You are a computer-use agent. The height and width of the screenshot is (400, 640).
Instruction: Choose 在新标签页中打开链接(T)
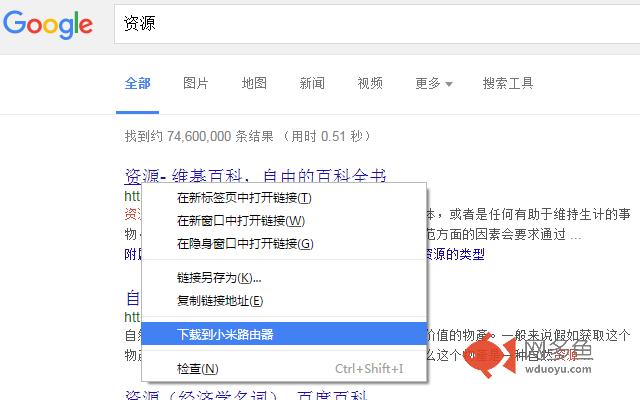(x=284, y=198)
